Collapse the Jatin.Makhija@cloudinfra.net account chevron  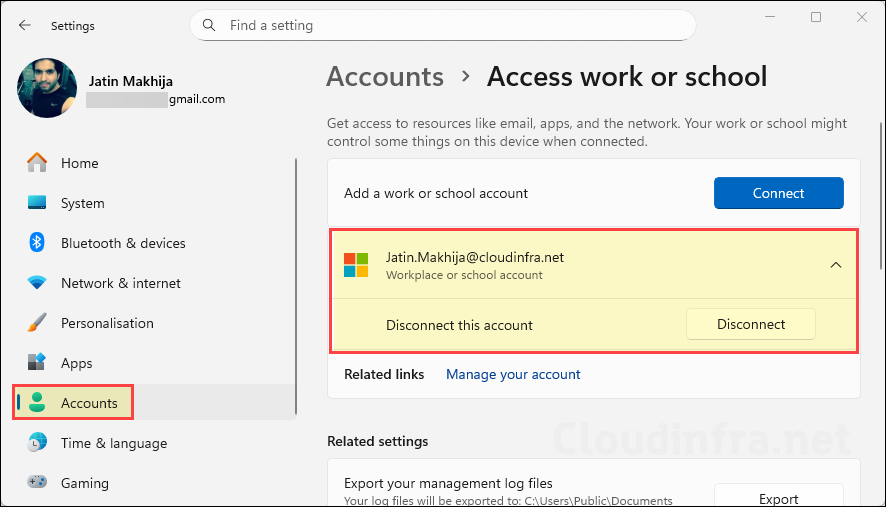836,265
